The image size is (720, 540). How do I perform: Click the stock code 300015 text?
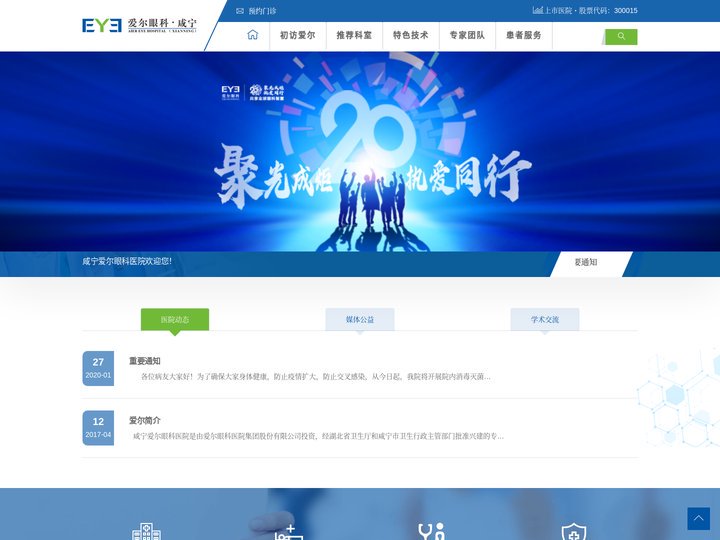(x=625, y=11)
